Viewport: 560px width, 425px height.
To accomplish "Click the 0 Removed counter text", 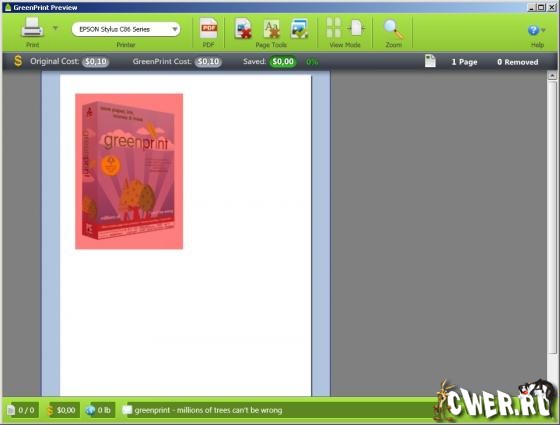I will pos(518,62).
